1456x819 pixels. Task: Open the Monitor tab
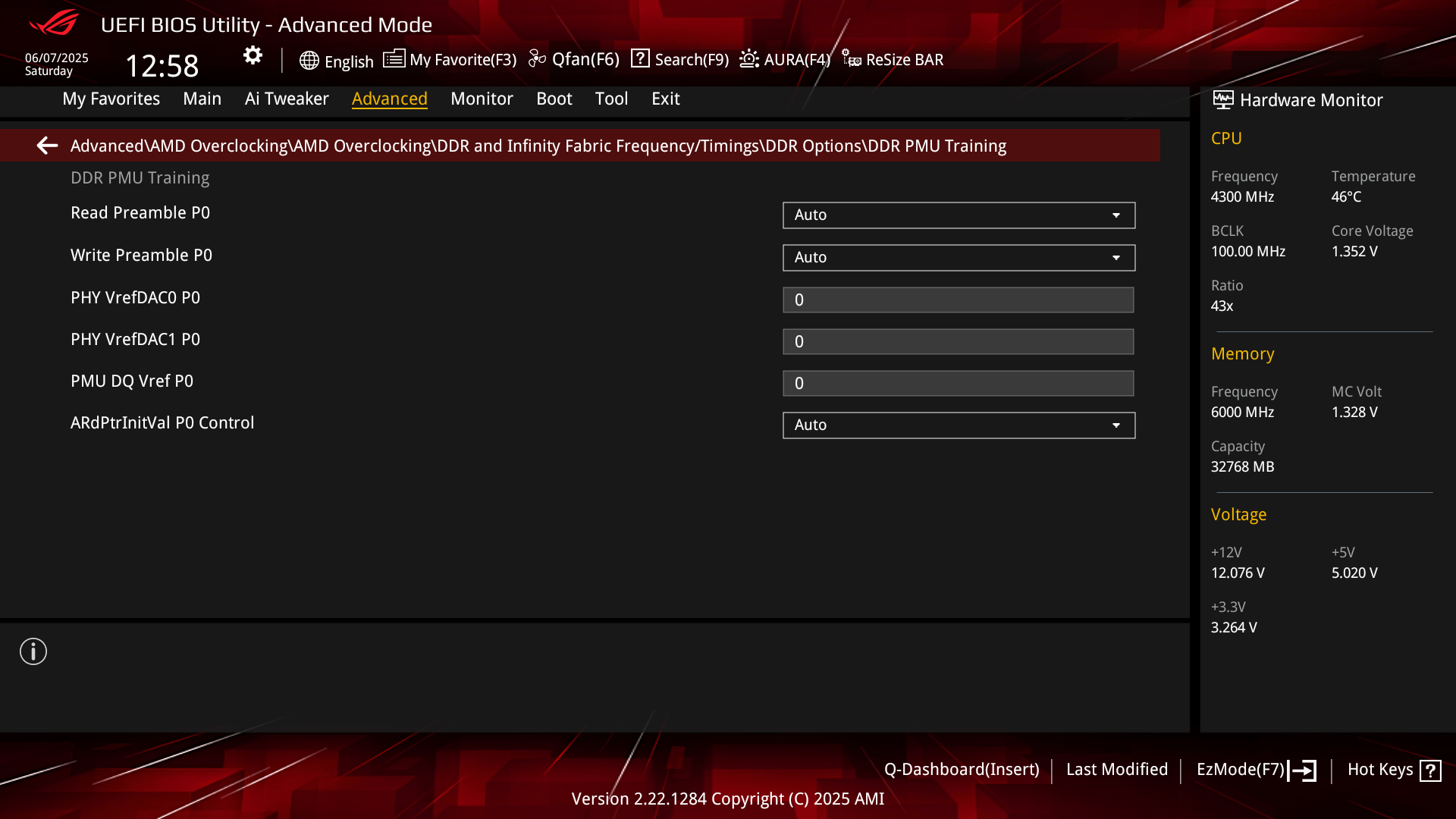[x=482, y=99]
